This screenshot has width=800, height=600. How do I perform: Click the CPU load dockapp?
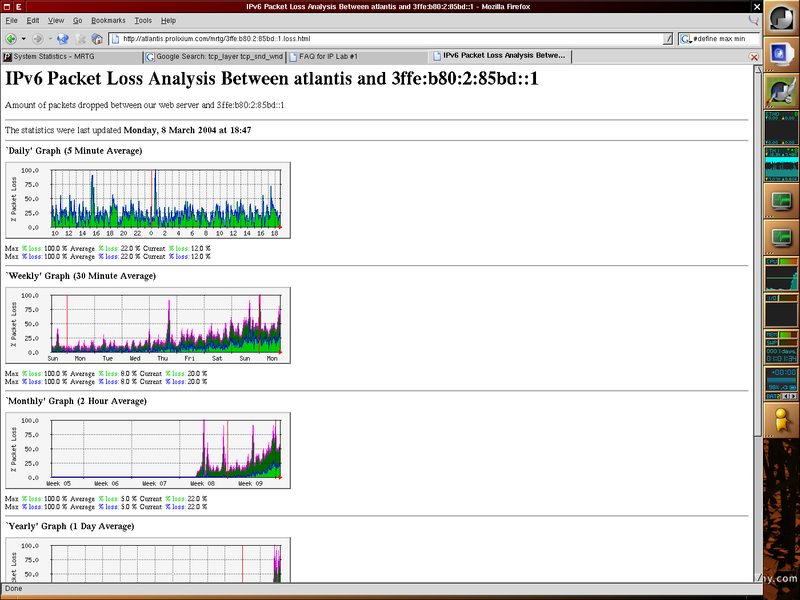(x=781, y=274)
